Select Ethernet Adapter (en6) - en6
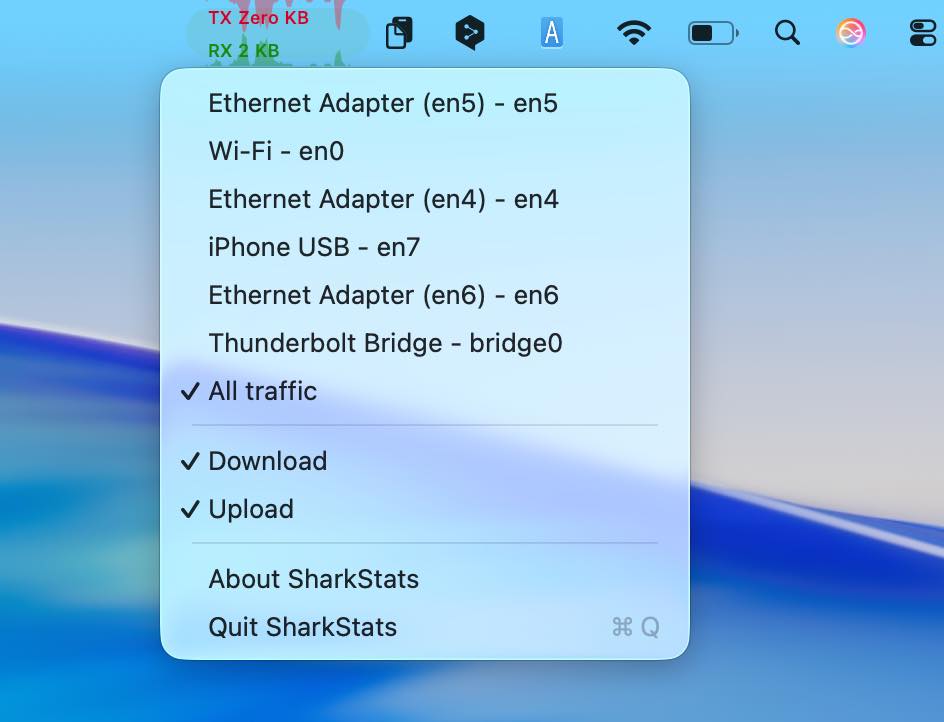The image size is (944, 722). 424,295
